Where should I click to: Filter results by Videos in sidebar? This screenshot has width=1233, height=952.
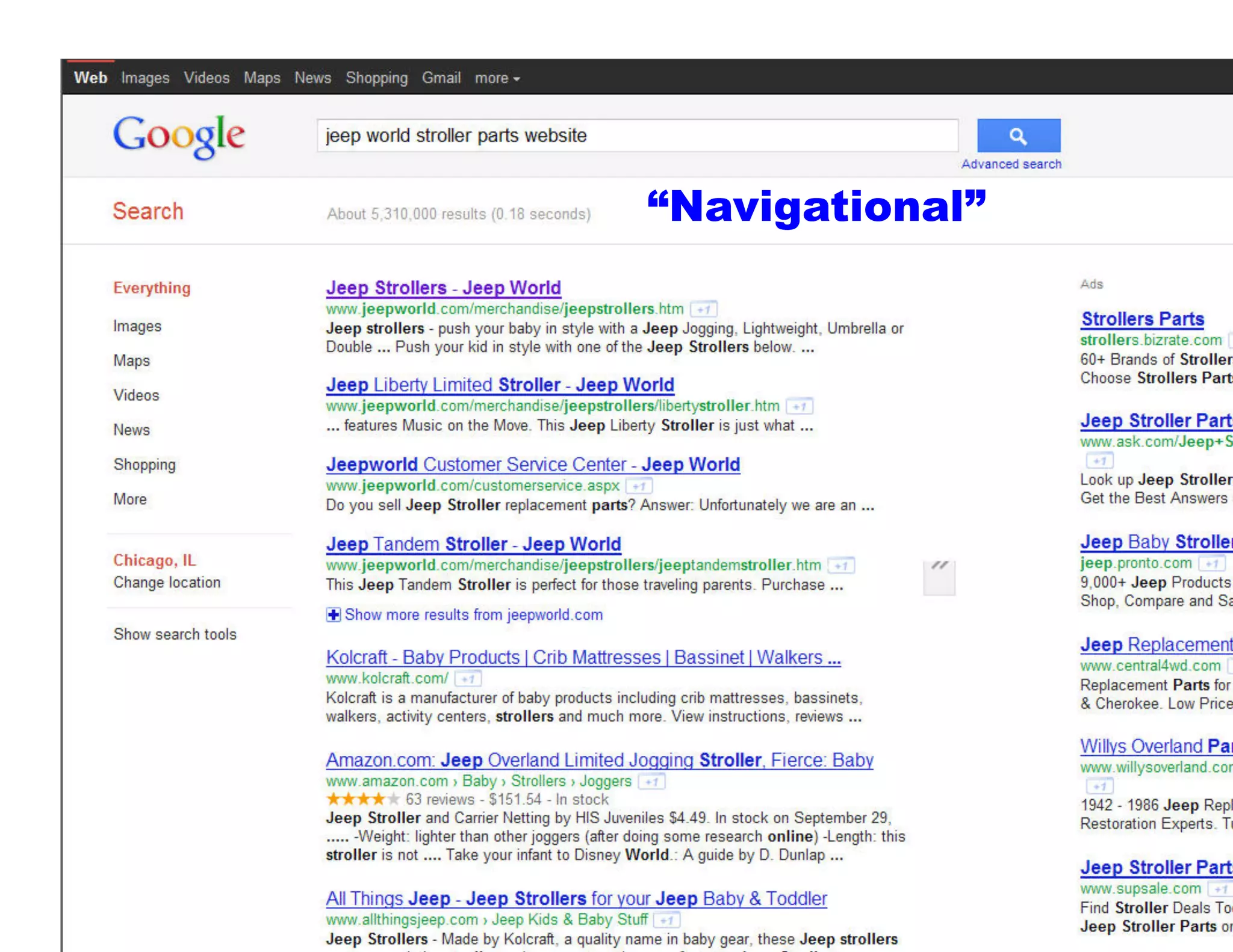point(137,395)
